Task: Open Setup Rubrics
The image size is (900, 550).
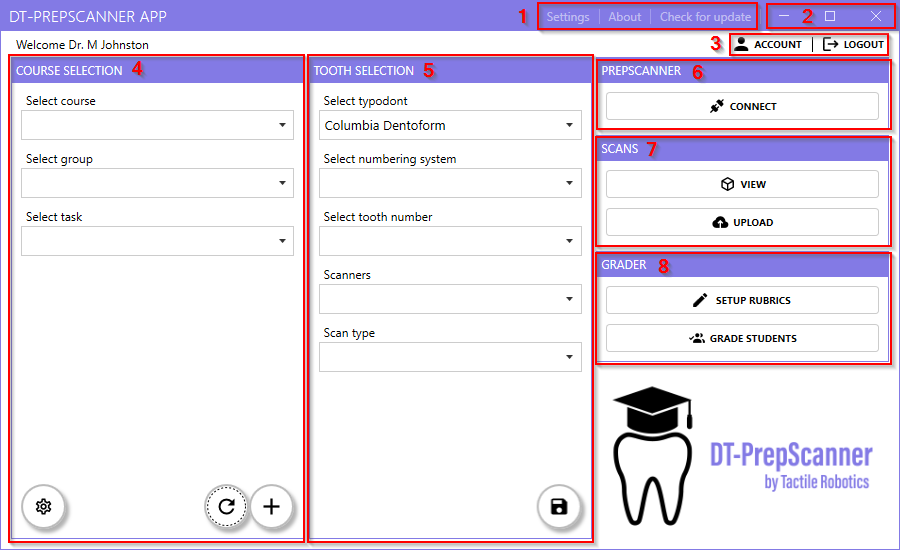Action: point(742,300)
